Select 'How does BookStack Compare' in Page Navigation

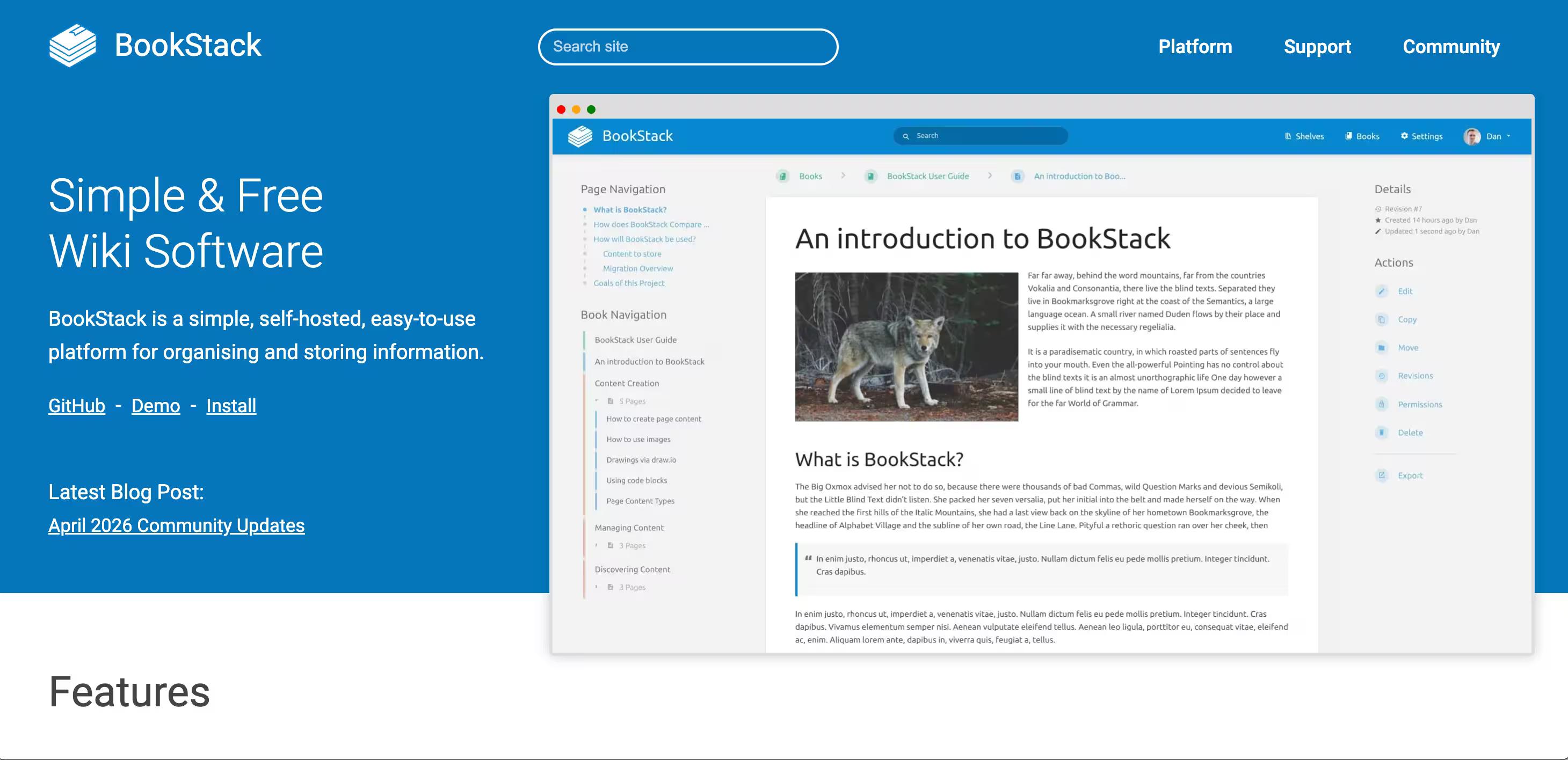[651, 224]
